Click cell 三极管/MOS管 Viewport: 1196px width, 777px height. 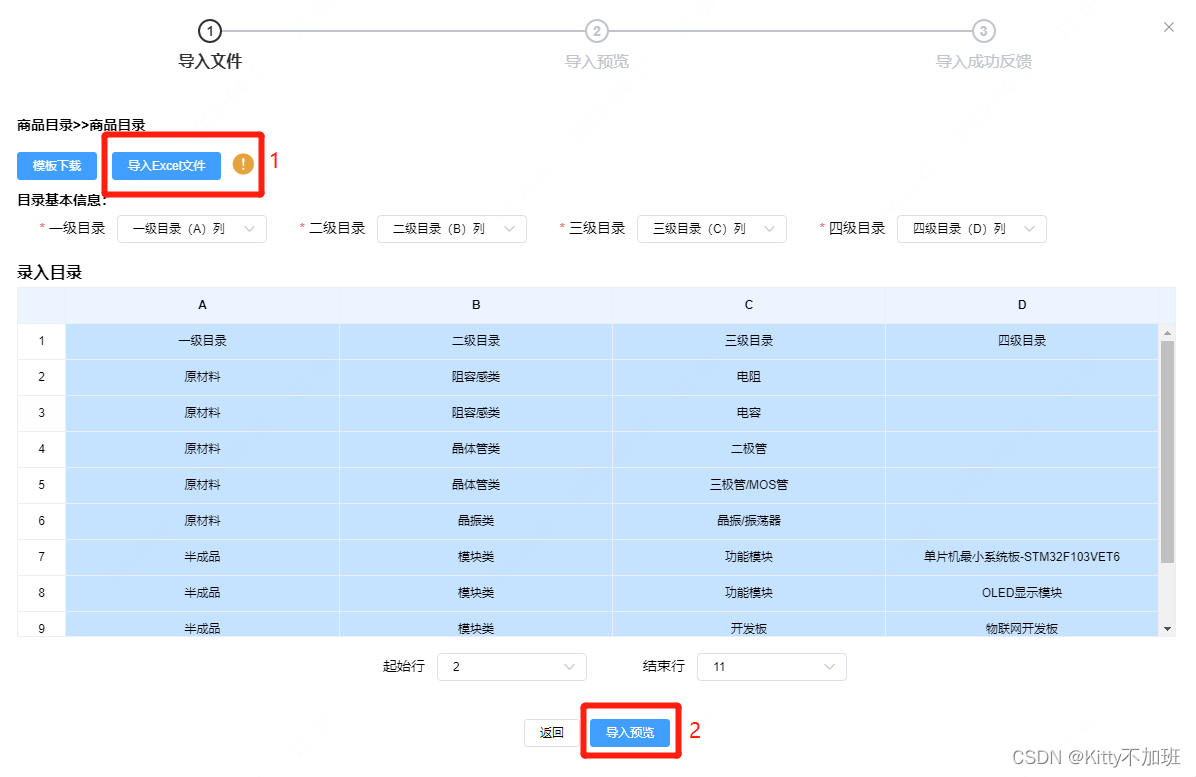coord(748,485)
